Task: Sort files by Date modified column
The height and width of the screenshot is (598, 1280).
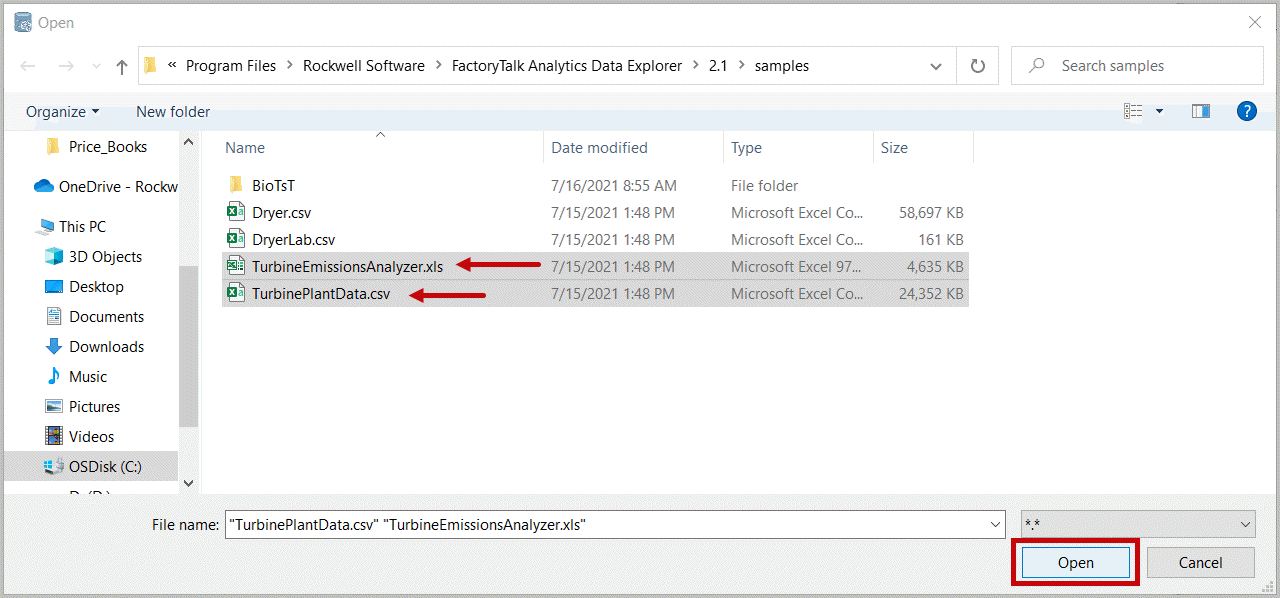Action: [599, 147]
